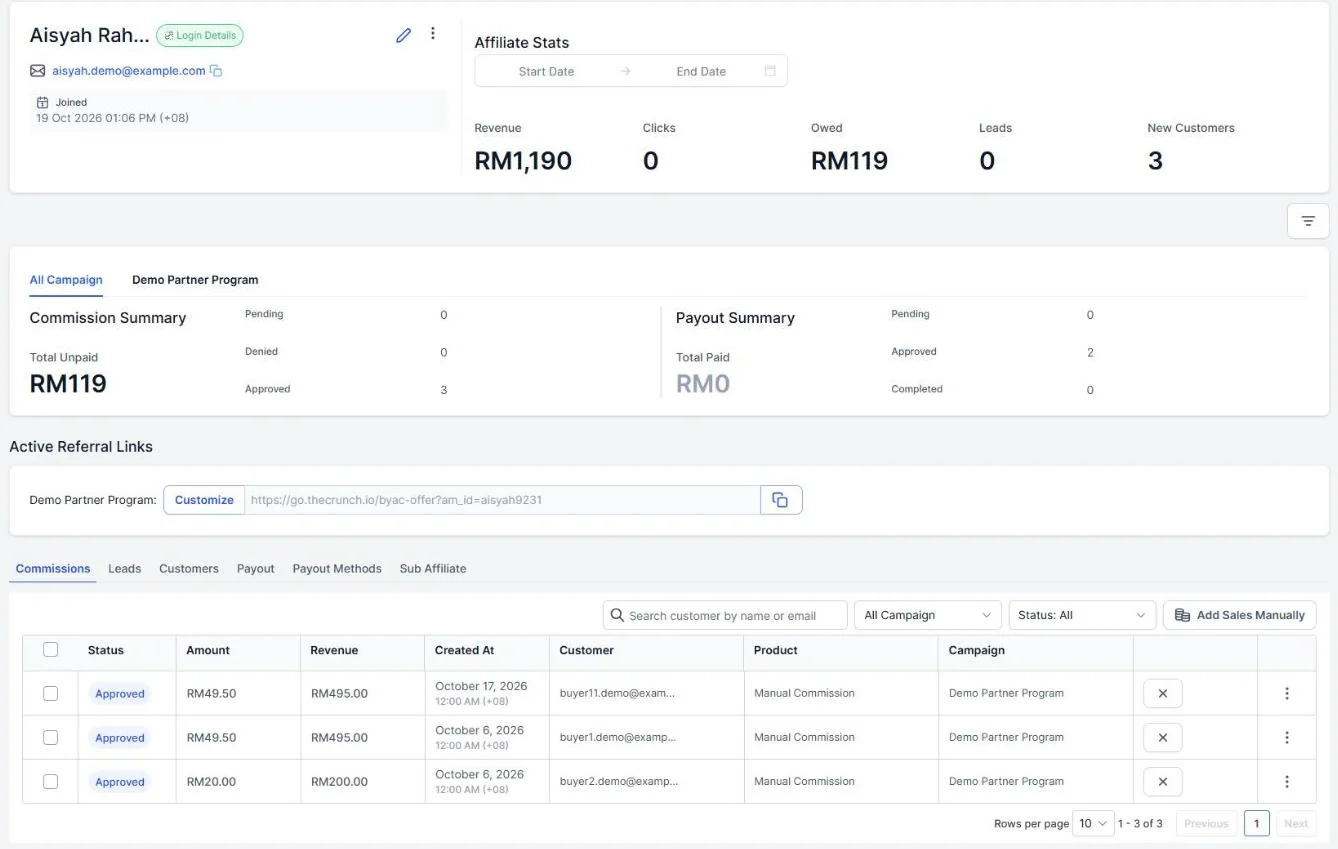Viewport: 1338px width, 849px height.
Task: Select the Commissions tab
Action: [53, 568]
